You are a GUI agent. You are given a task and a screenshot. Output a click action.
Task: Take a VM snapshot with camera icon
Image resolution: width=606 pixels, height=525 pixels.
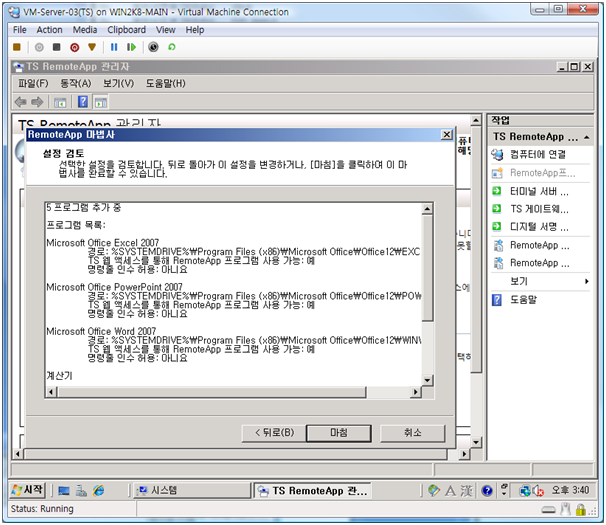(153, 47)
